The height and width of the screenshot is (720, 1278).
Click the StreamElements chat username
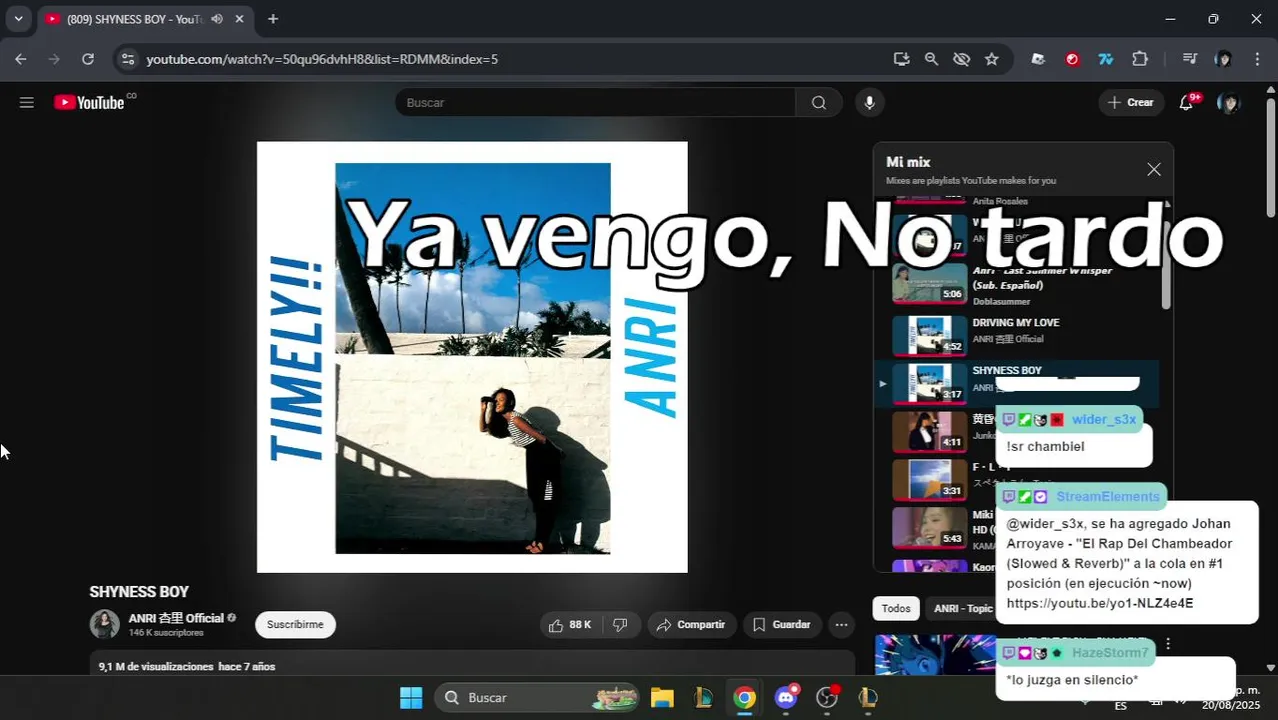click(1108, 497)
